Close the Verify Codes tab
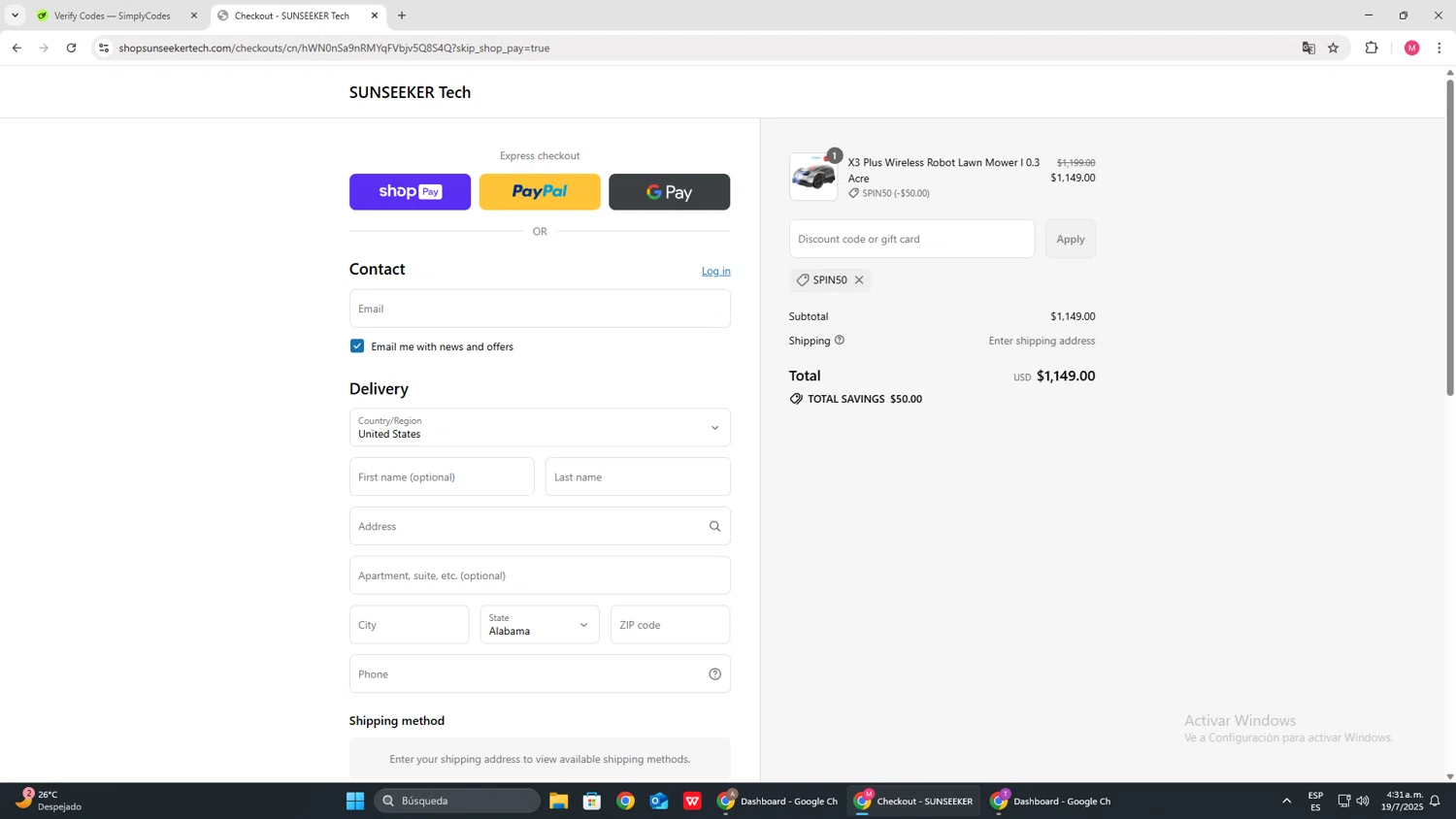The image size is (1456, 819). point(194,16)
